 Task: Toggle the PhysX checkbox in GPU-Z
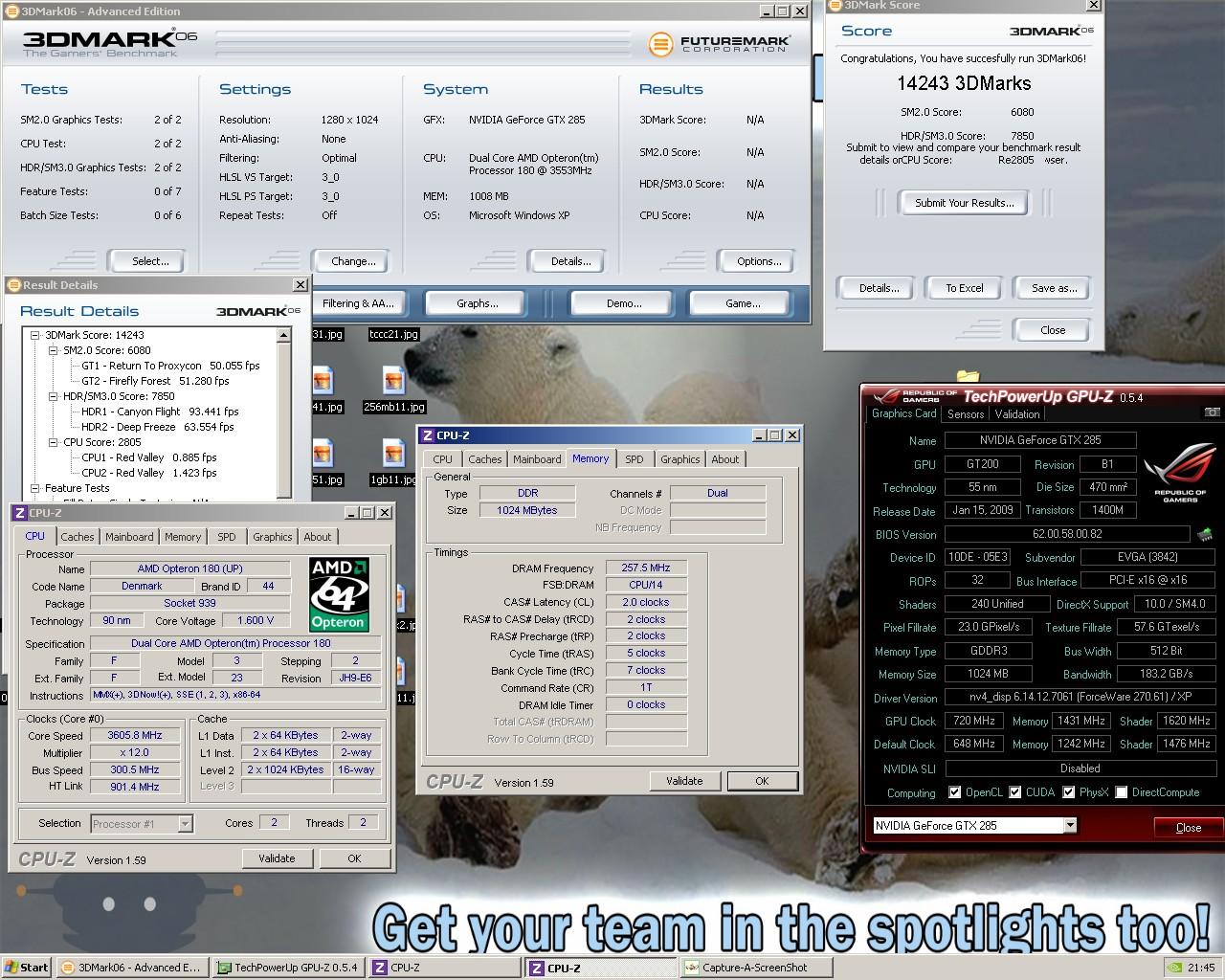coord(1067,792)
